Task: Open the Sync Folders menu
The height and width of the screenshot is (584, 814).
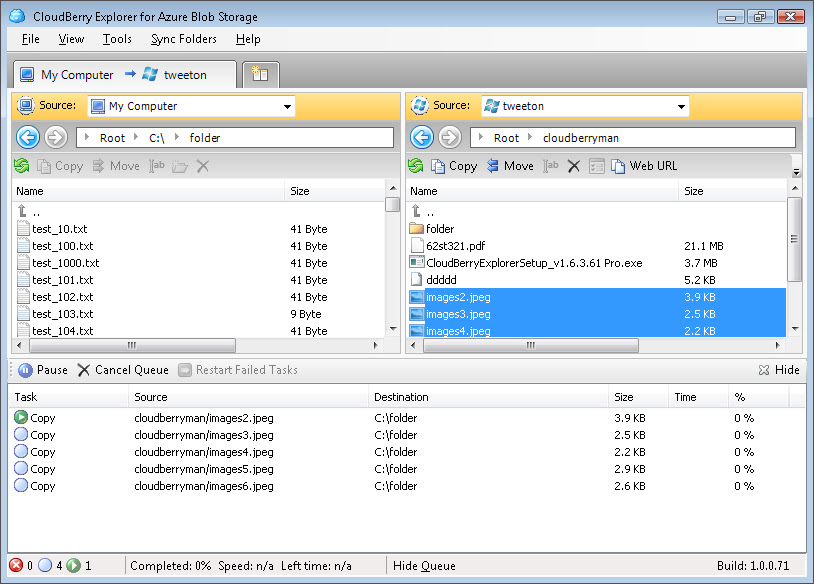Action: point(184,39)
